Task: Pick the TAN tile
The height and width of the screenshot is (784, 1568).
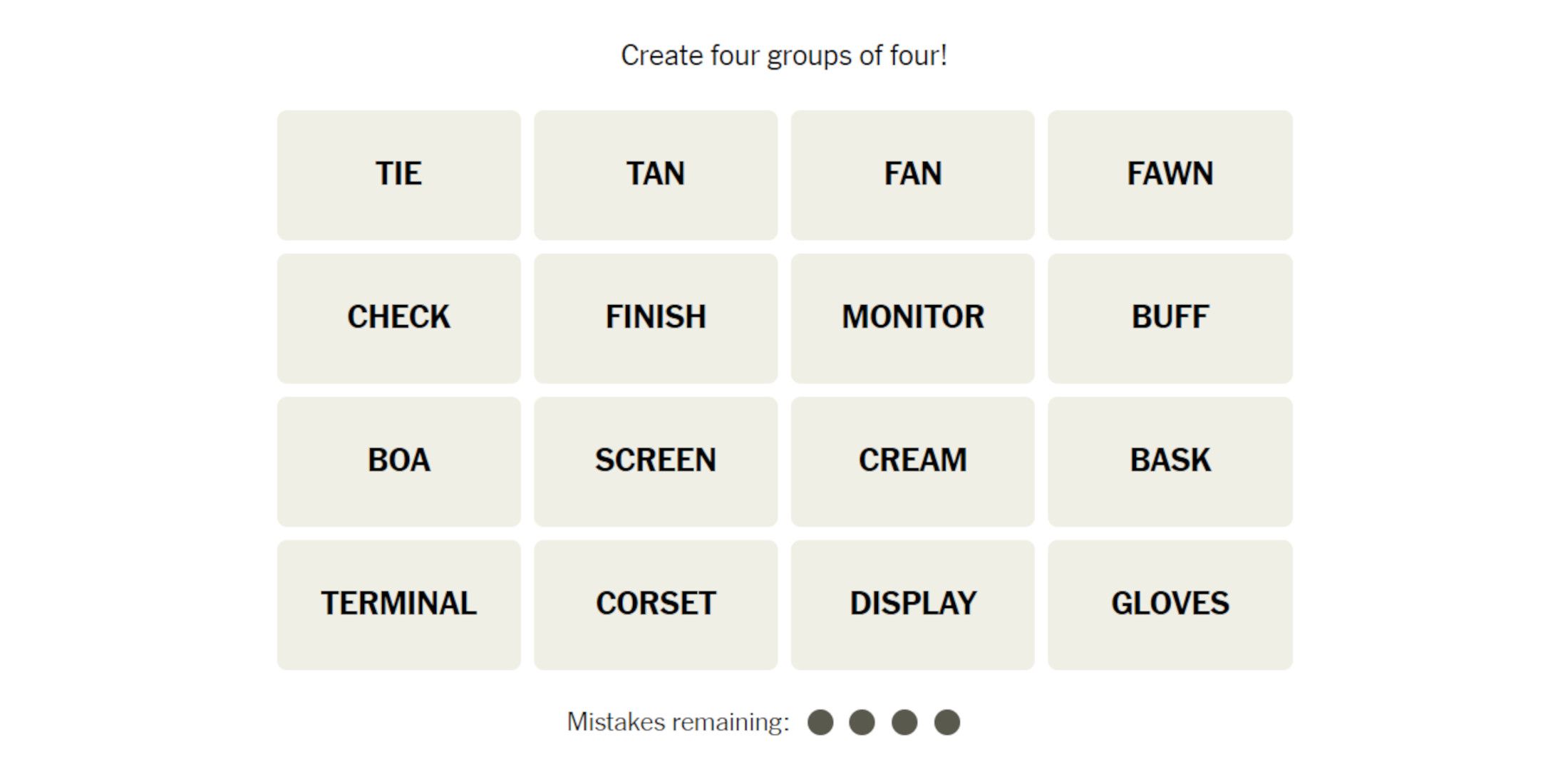Action: point(655,175)
